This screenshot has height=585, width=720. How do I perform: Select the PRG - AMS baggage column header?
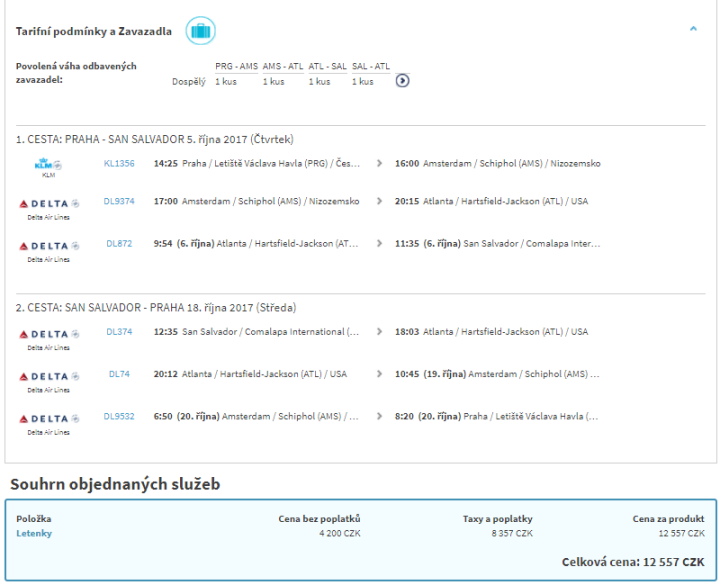[x=236, y=66]
